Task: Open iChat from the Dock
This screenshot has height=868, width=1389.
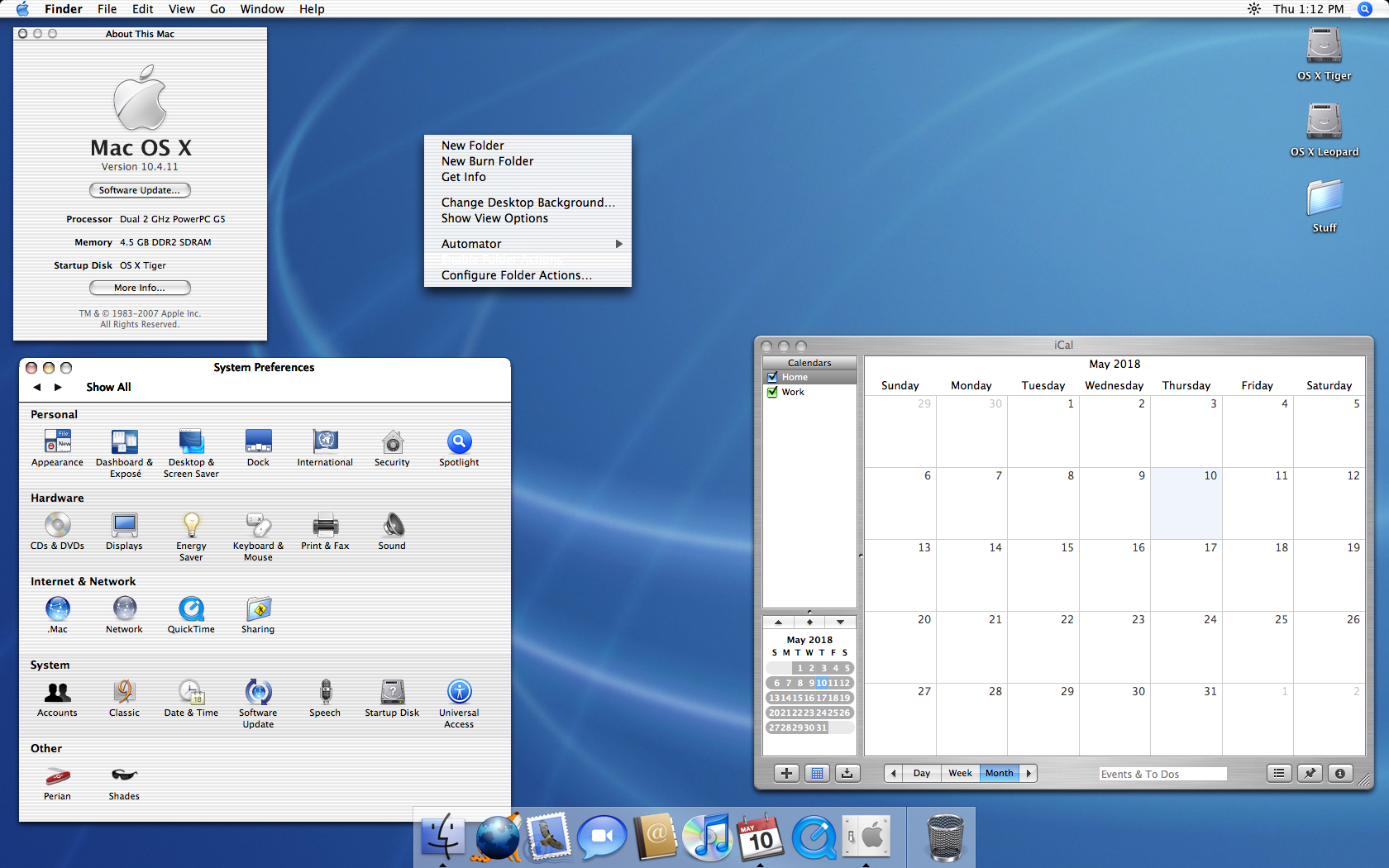Action: tap(602, 837)
